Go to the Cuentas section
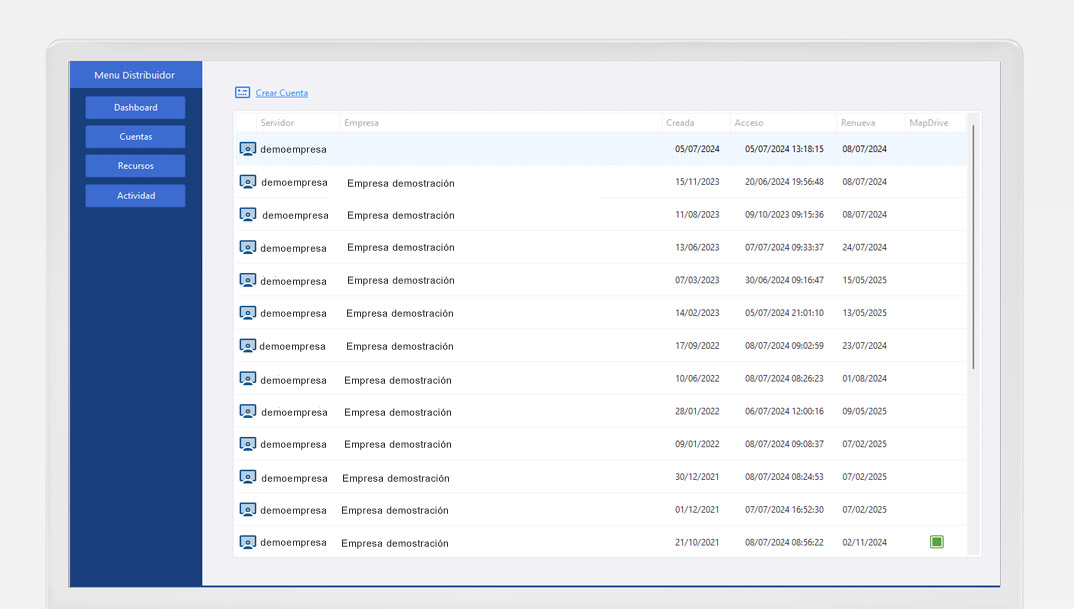The width and height of the screenshot is (1074, 609). pos(136,136)
